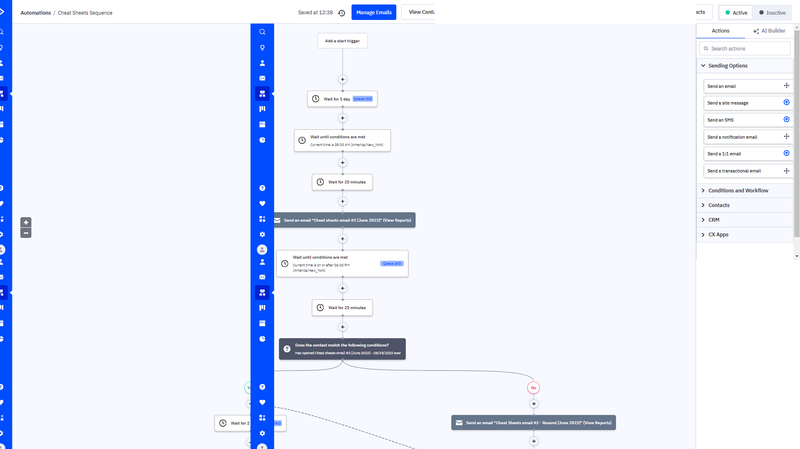Click the blue icon on Send a site message

[x=786, y=103]
